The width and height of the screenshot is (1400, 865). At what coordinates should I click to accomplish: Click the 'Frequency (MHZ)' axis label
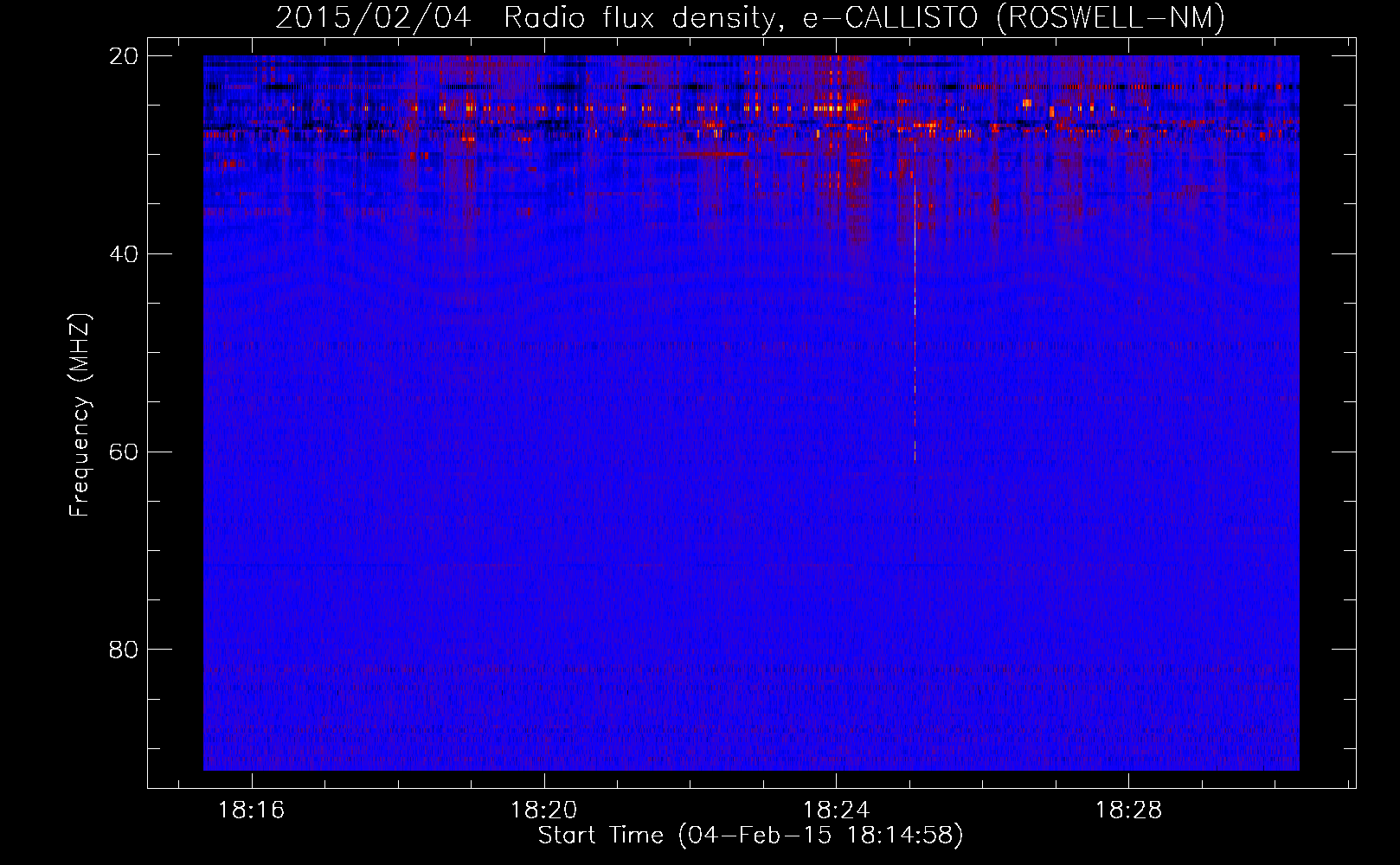pos(80,415)
